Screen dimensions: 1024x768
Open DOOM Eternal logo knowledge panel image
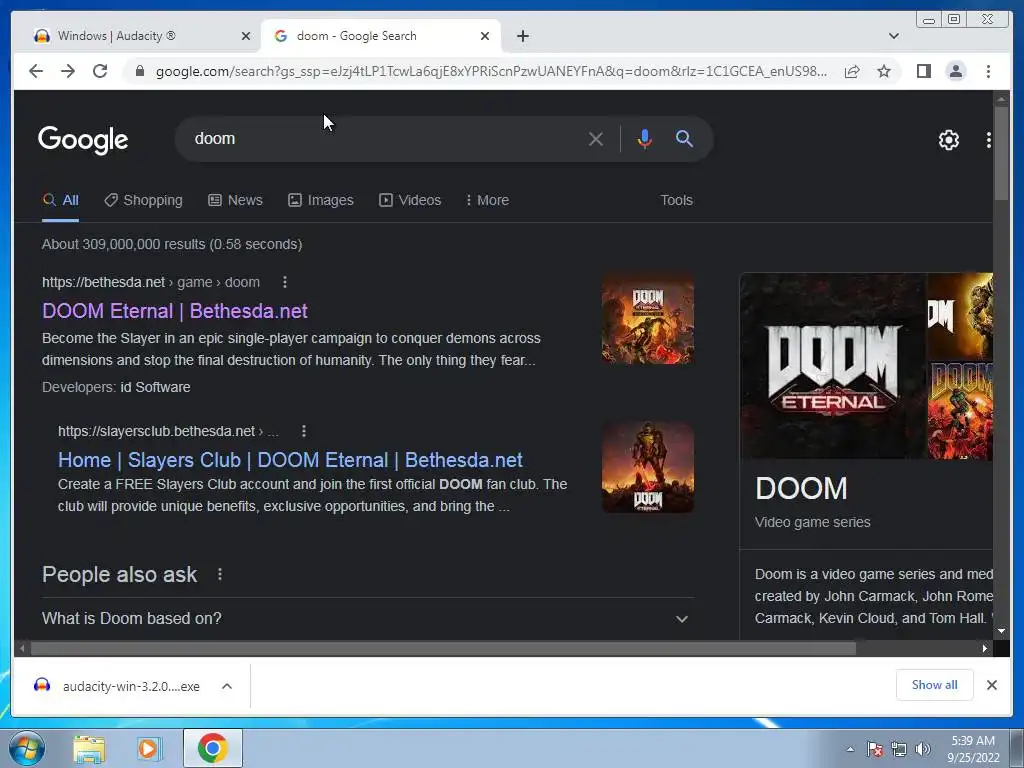pos(833,366)
